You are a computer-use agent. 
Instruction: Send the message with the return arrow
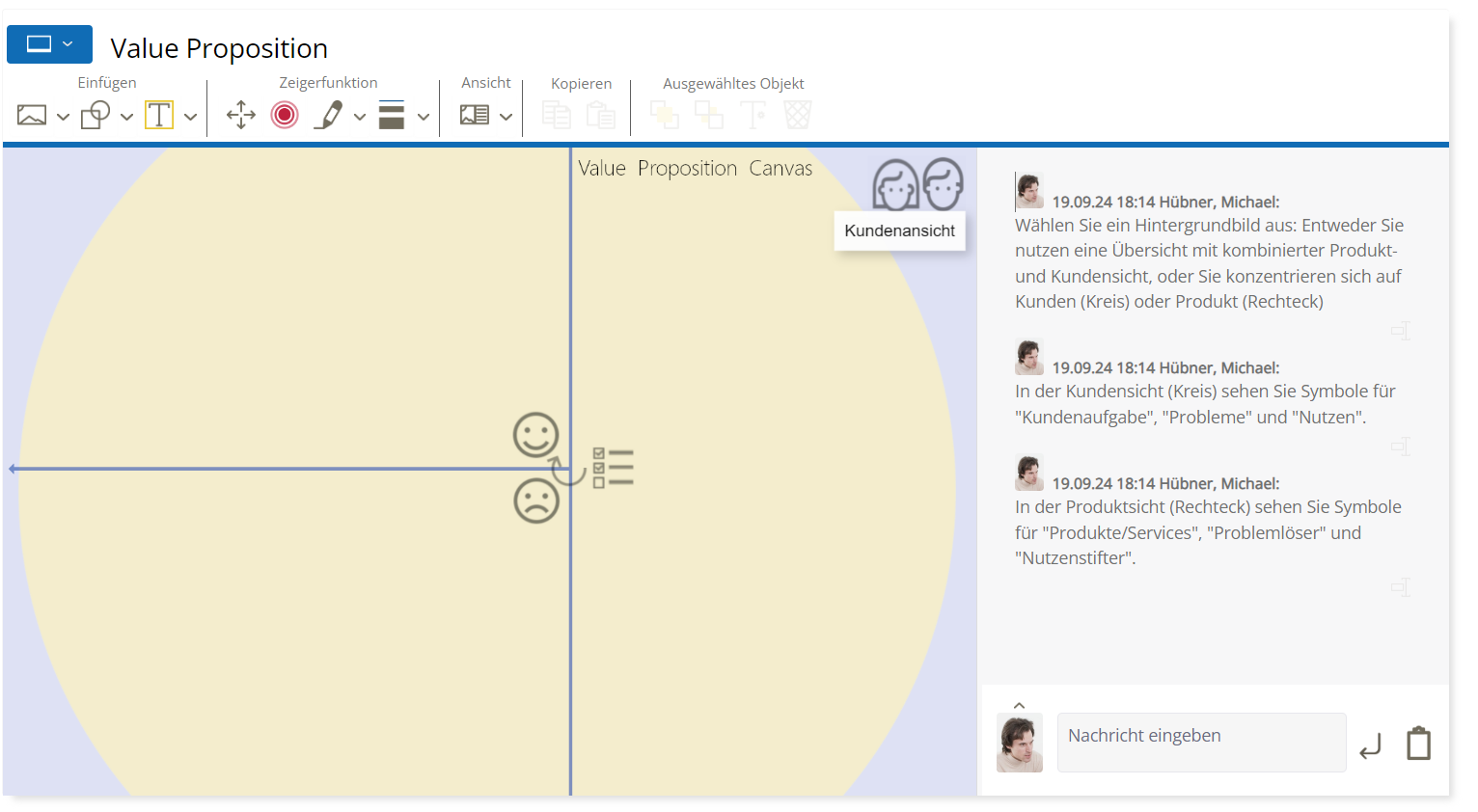coord(1370,745)
